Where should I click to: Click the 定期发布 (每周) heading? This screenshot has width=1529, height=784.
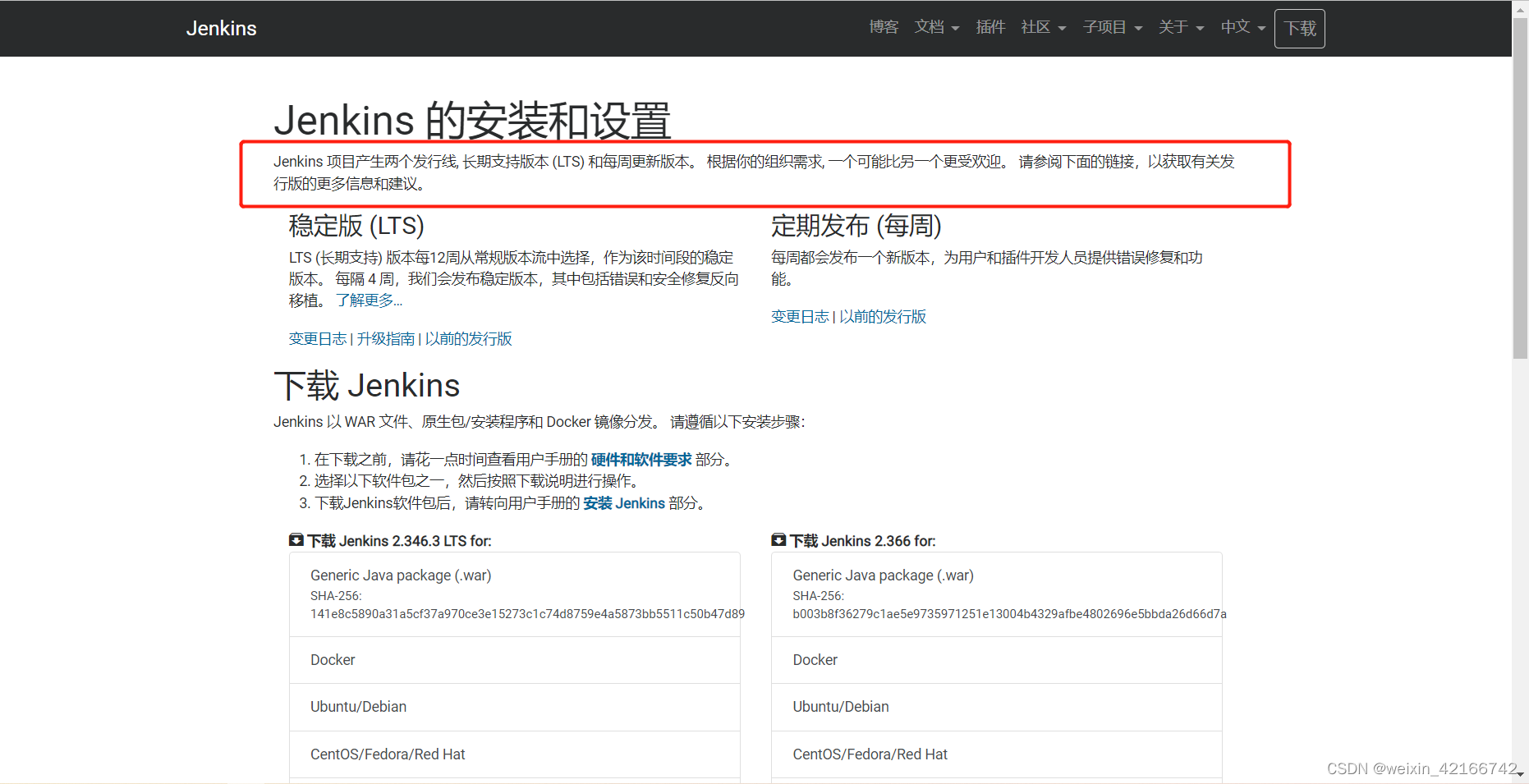pyautogui.click(x=856, y=226)
